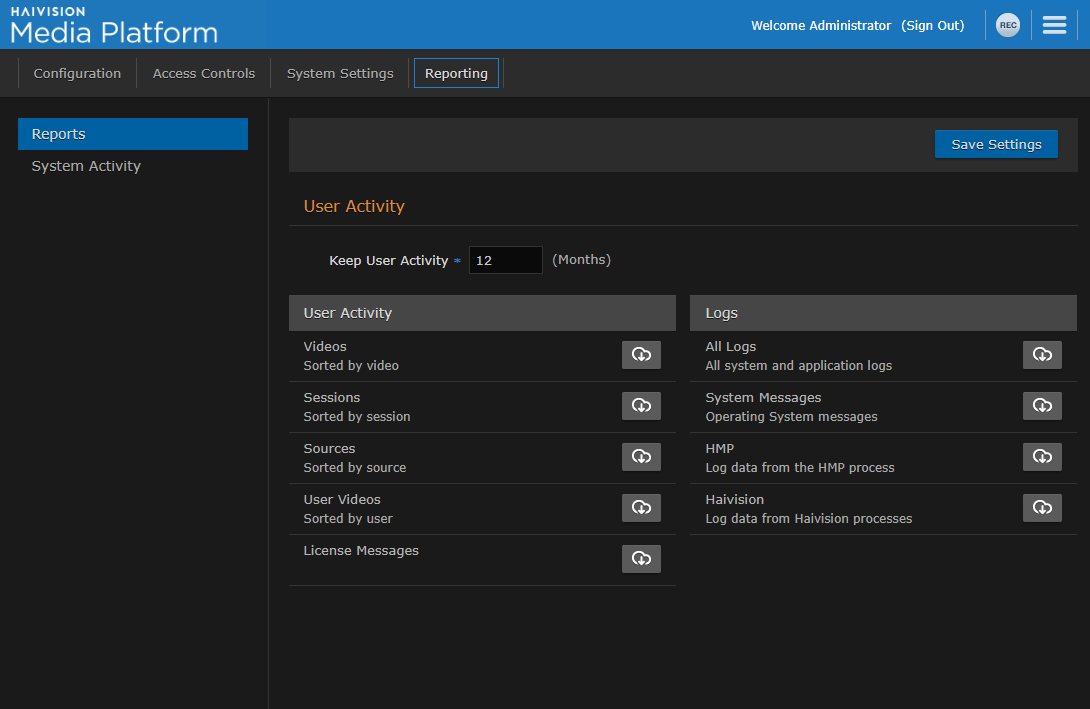Open the hamburger navigation menu
The height and width of the screenshot is (709, 1090).
(1054, 25)
